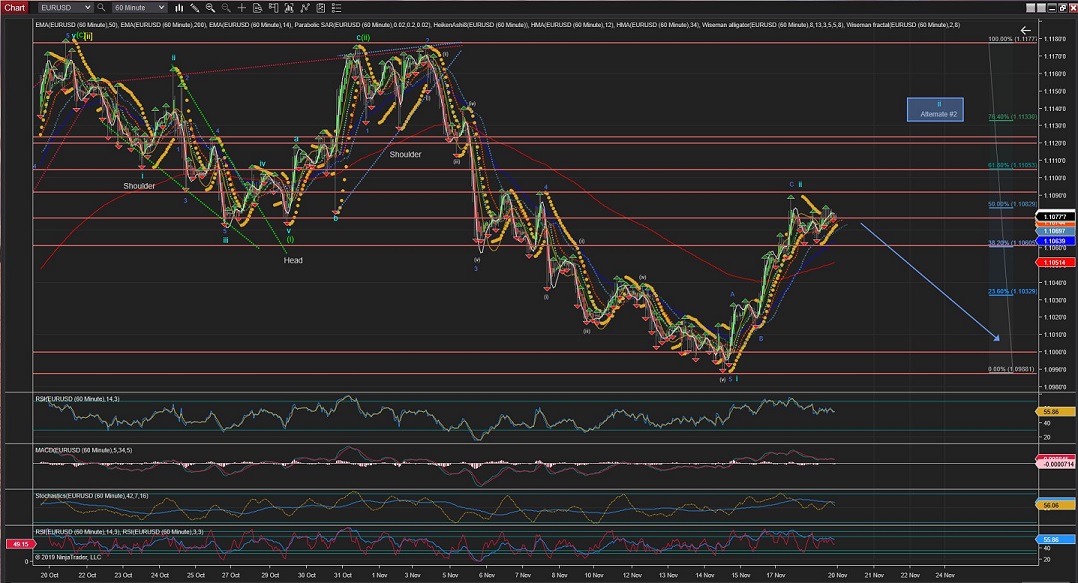The image size is (1078, 583).
Task: Open the Indicators icon
Action: 305,8
